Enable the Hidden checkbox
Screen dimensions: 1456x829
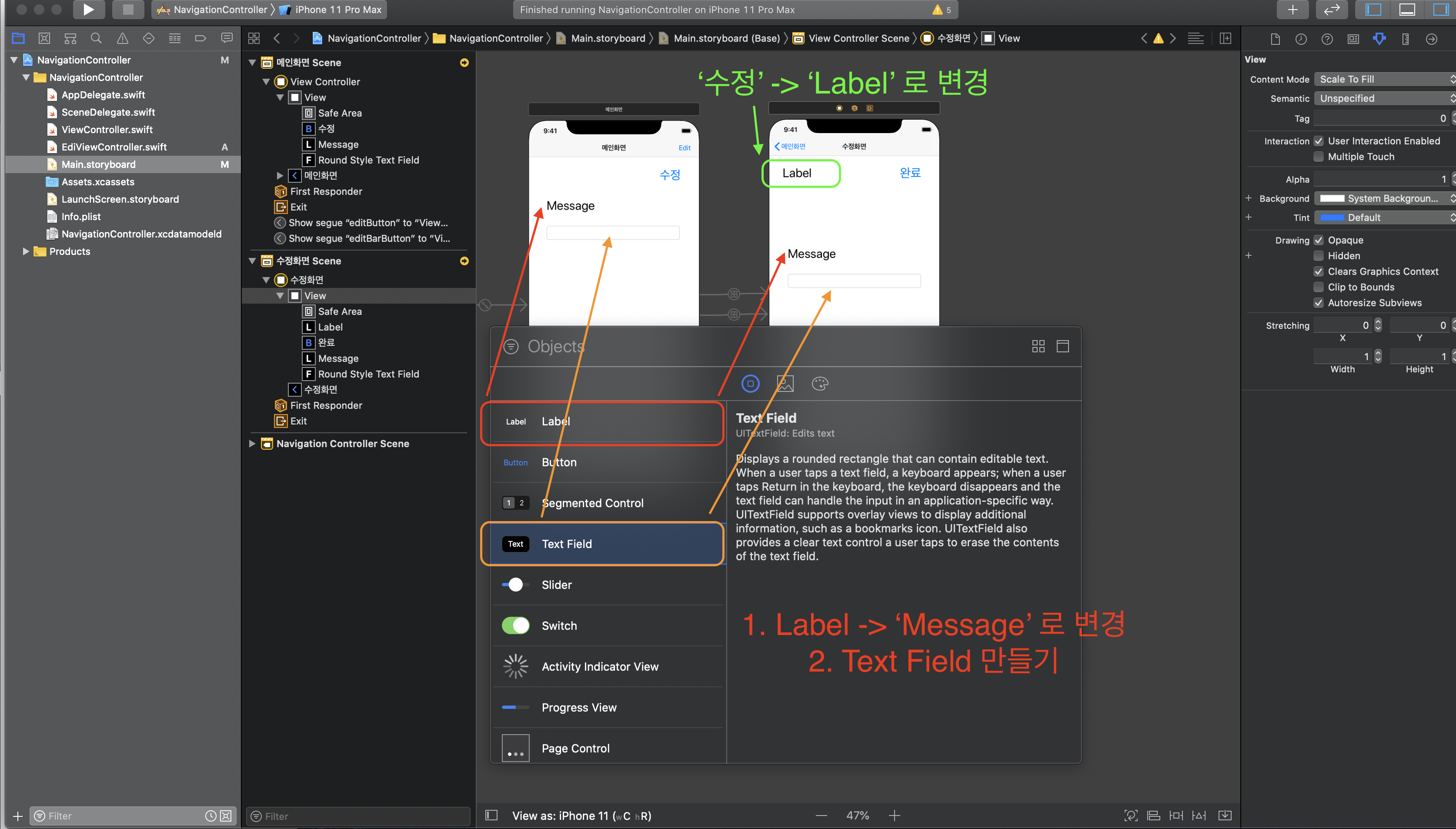(1318, 256)
